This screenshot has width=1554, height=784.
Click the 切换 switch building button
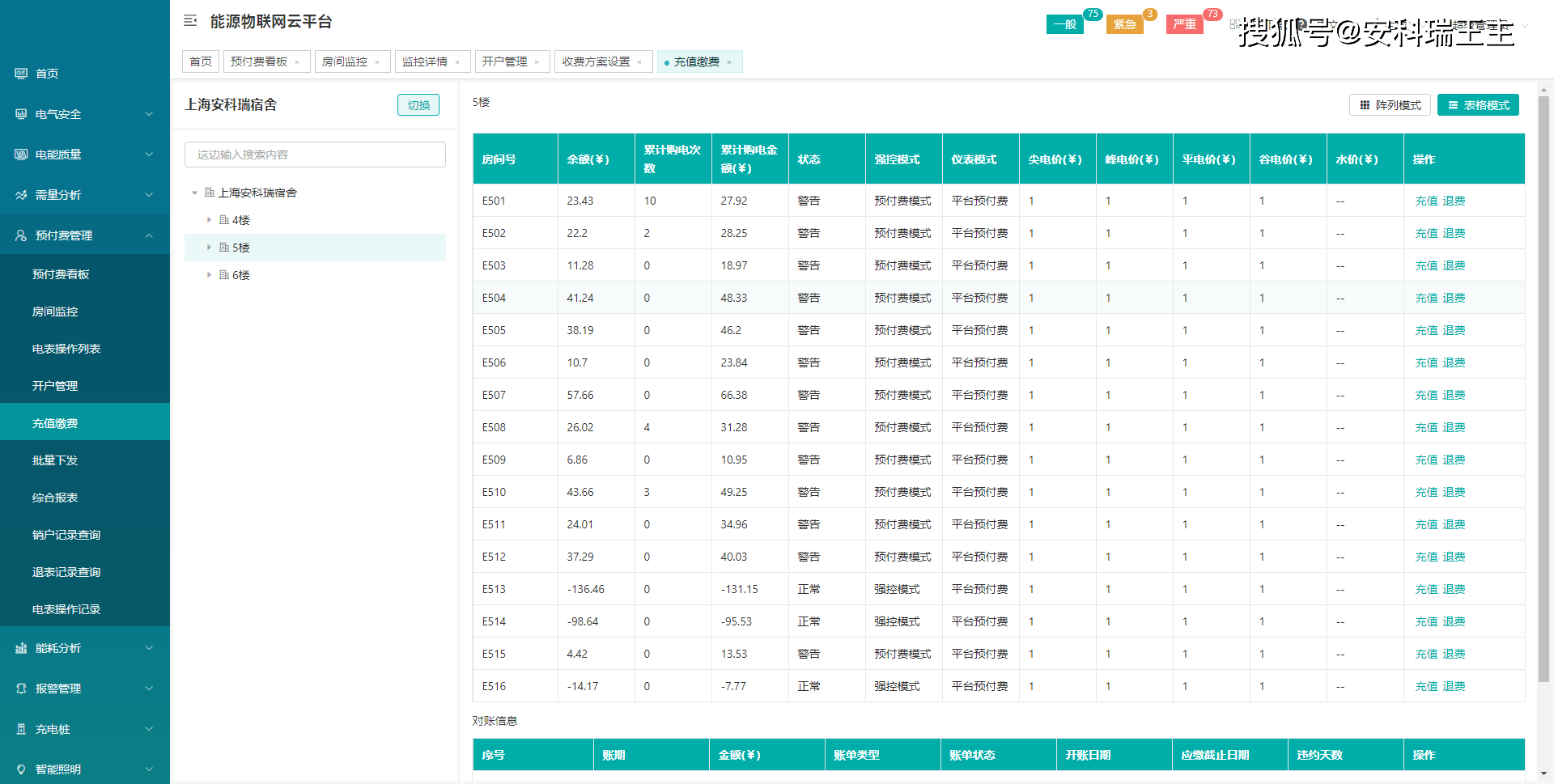(x=418, y=105)
